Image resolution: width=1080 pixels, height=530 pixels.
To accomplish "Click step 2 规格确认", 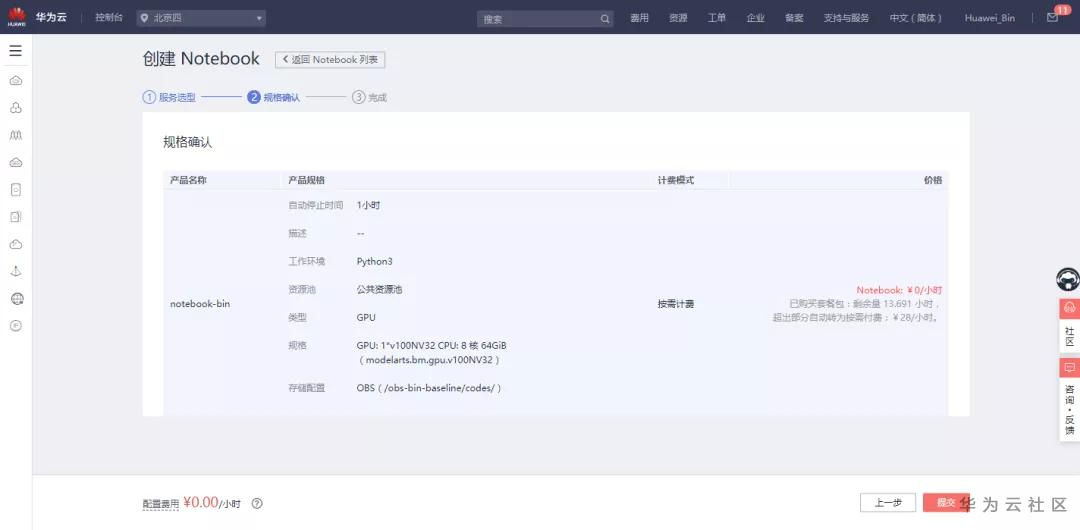I will coord(273,97).
